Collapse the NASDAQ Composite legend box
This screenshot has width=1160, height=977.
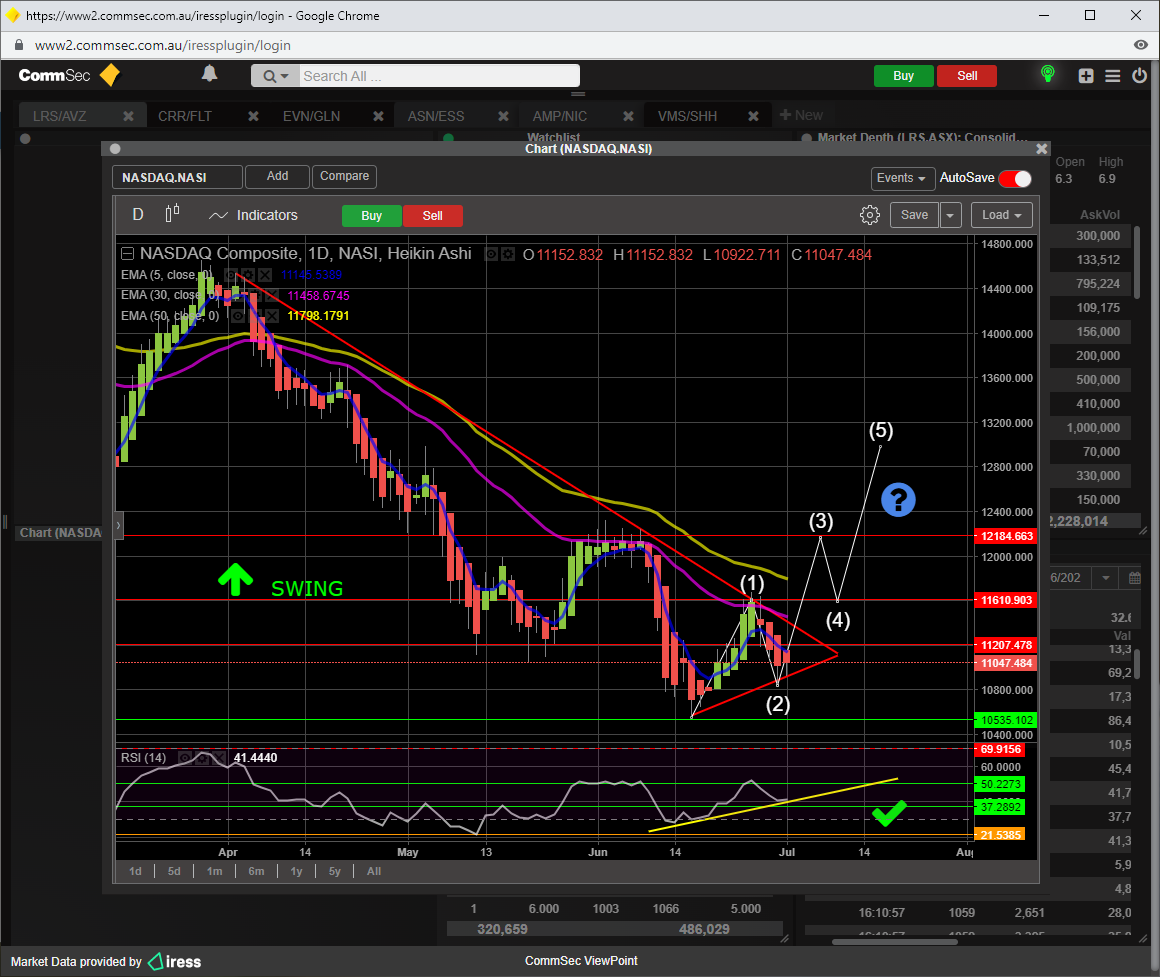[x=127, y=254]
